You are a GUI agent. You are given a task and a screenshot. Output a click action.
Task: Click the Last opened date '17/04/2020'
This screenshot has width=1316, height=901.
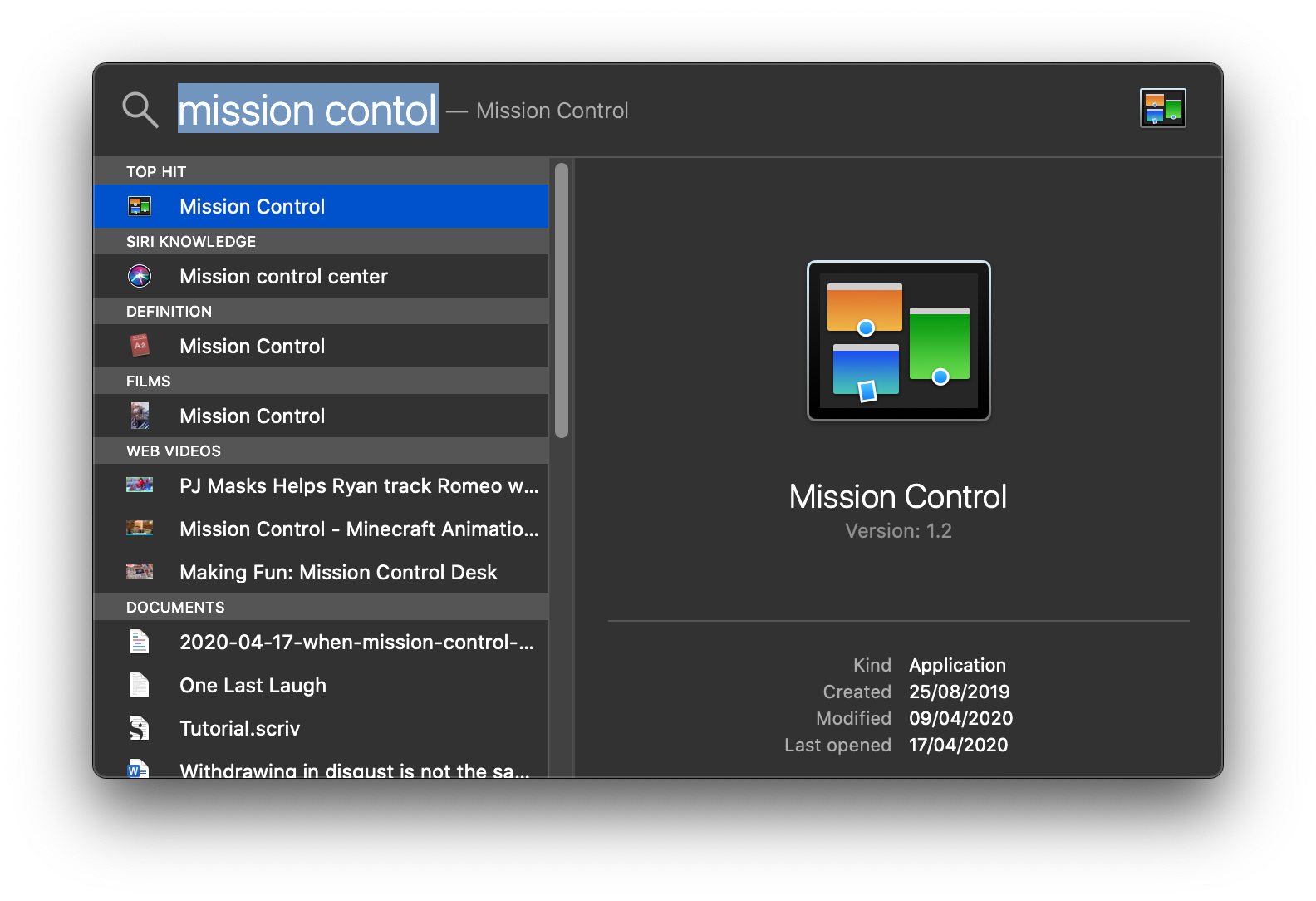click(959, 745)
